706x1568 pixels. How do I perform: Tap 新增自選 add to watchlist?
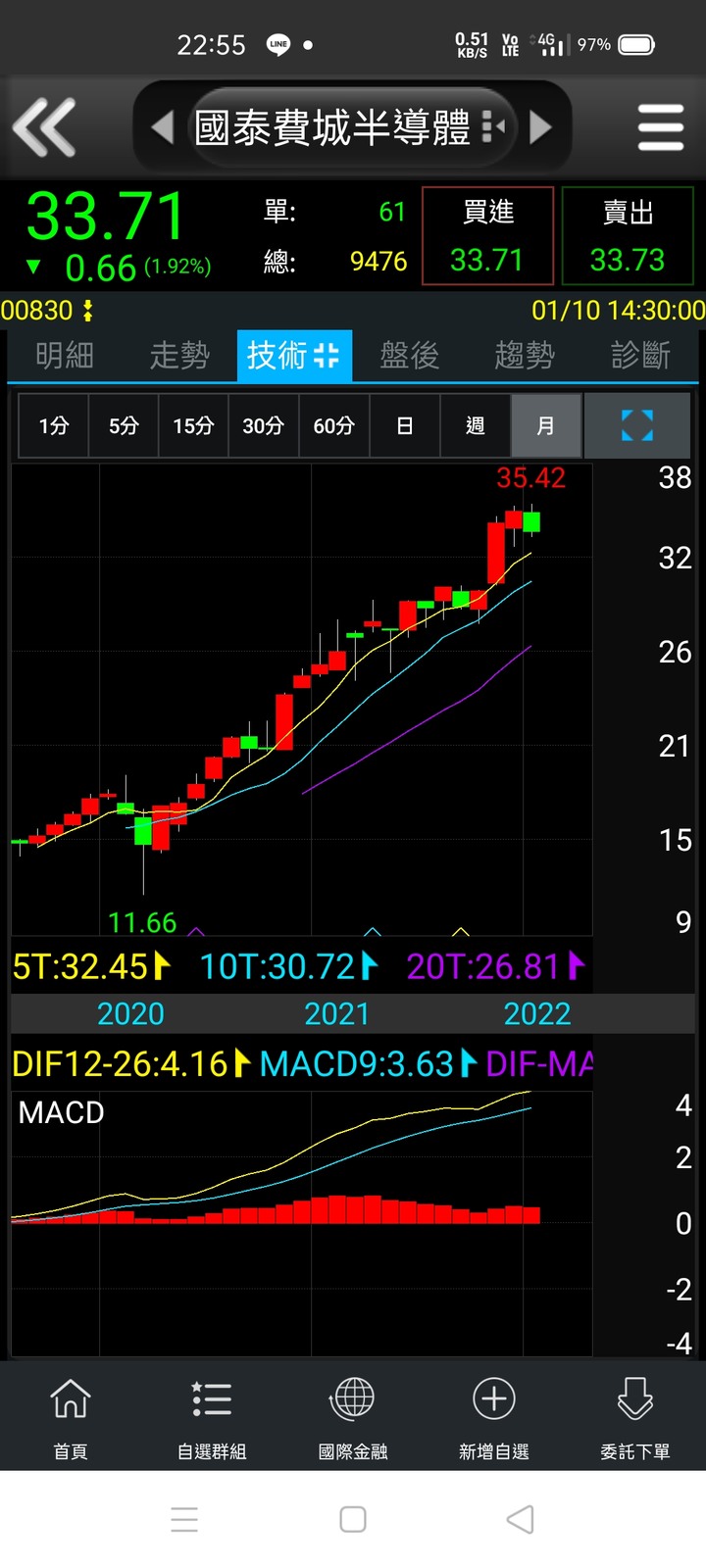[494, 1417]
